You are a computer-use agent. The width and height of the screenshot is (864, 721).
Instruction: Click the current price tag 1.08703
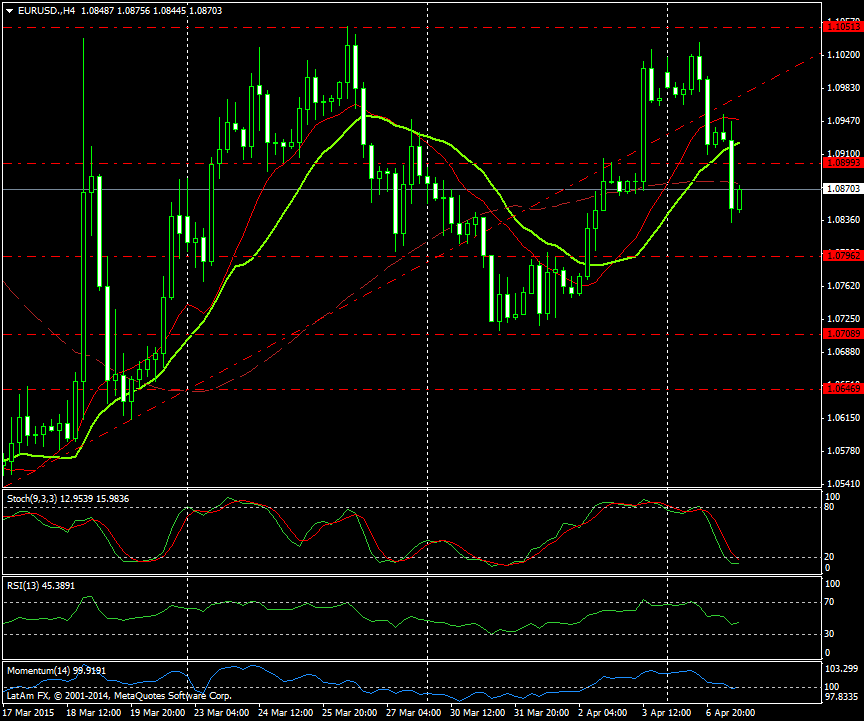pos(838,188)
